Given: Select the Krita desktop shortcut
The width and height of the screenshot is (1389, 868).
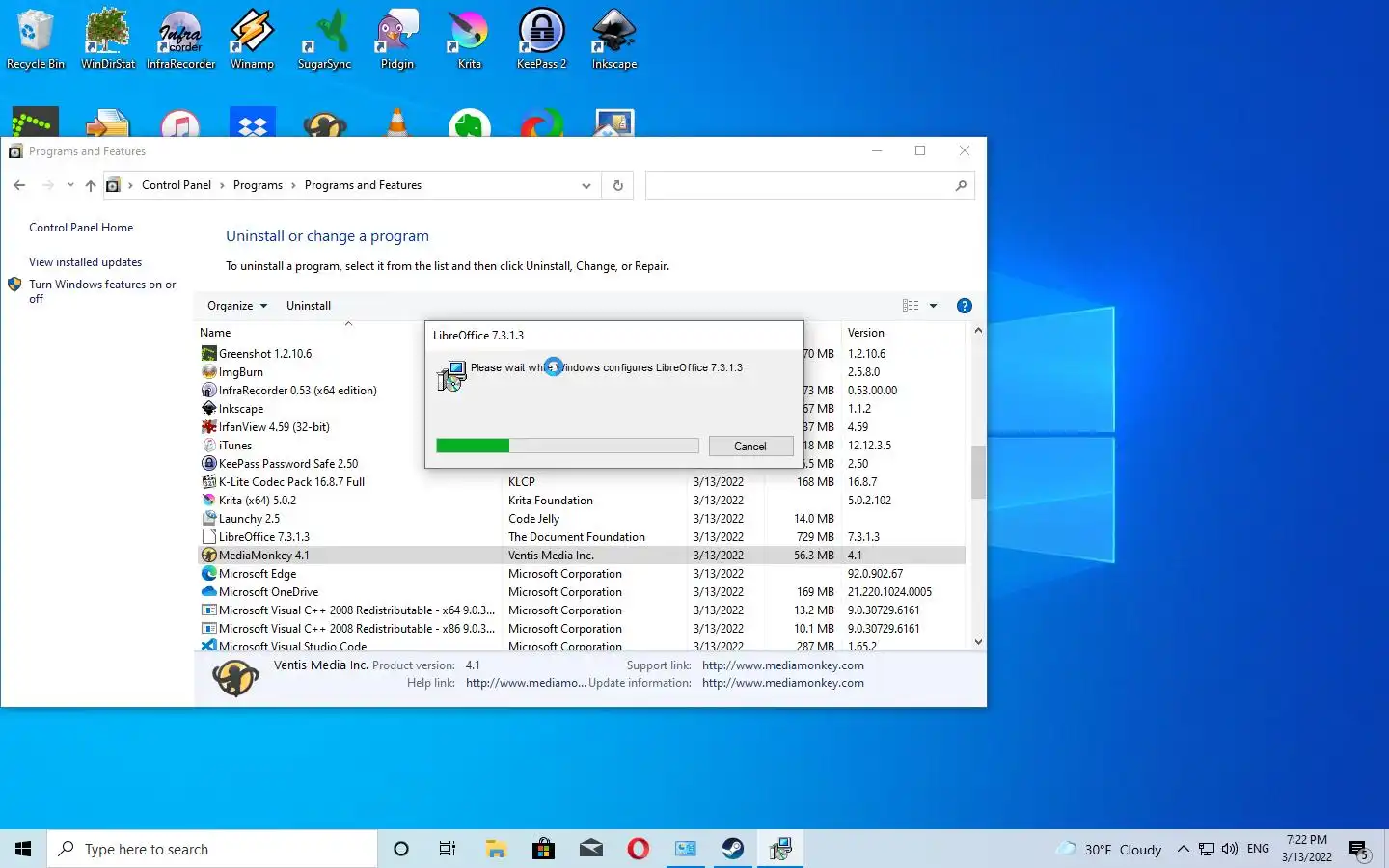Looking at the screenshot, I should coord(469,39).
